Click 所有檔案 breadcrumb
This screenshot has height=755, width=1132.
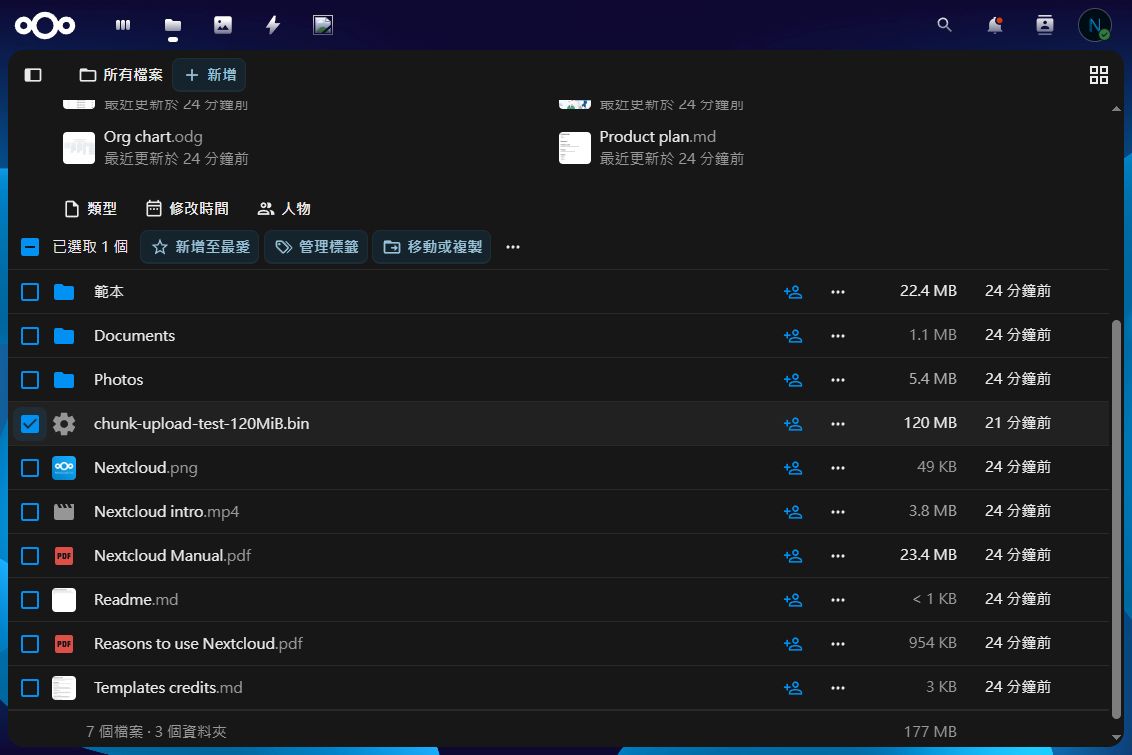tap(121, 75)
